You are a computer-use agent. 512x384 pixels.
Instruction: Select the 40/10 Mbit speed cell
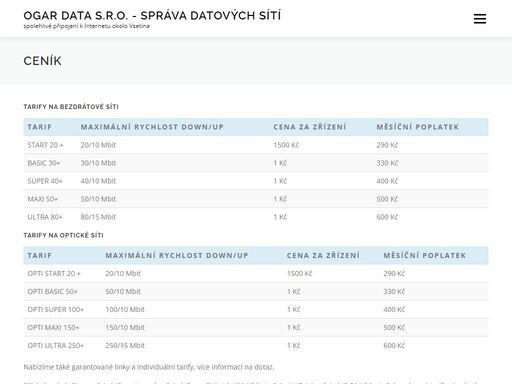tap(98, 181)
